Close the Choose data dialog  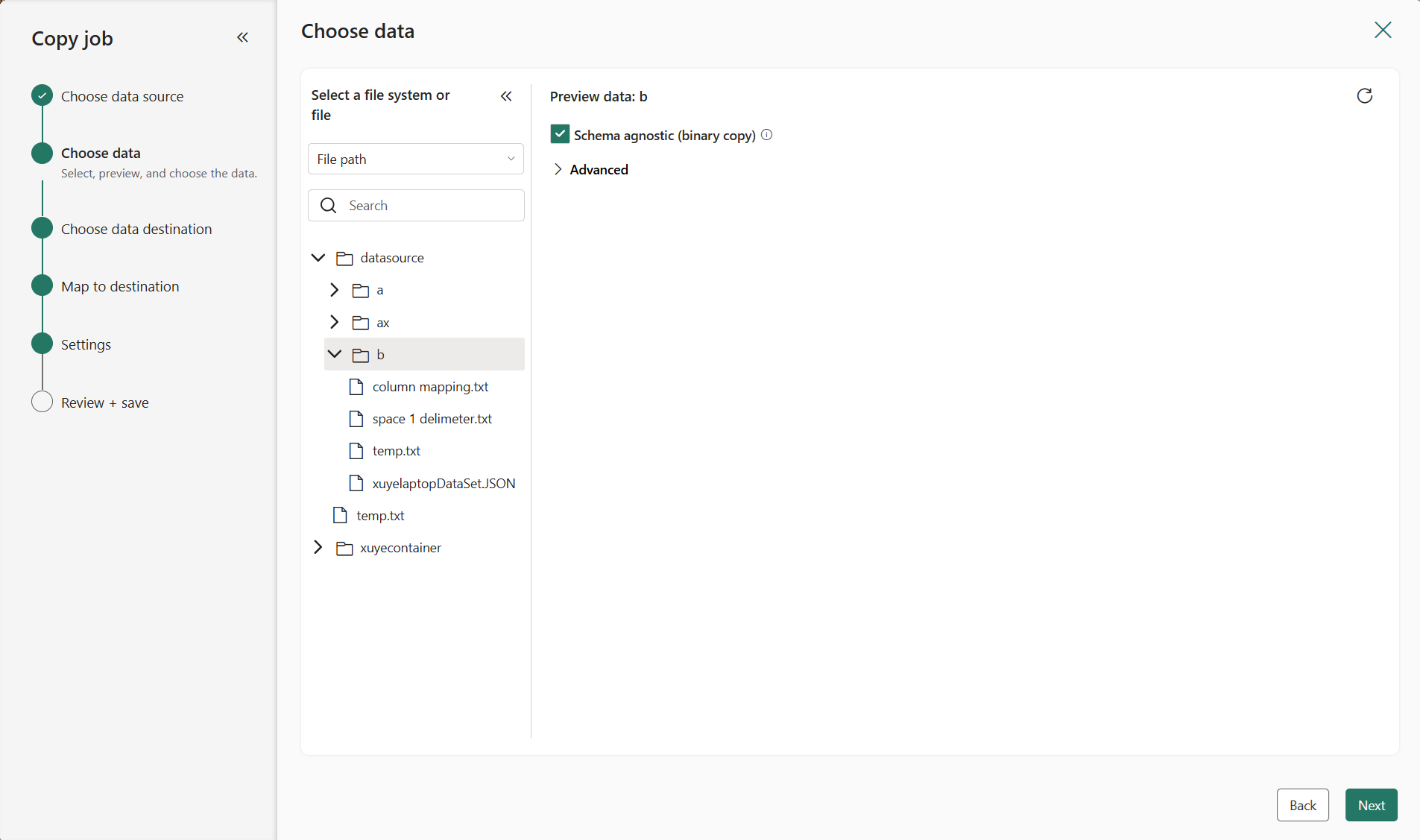coord(1383,30)
